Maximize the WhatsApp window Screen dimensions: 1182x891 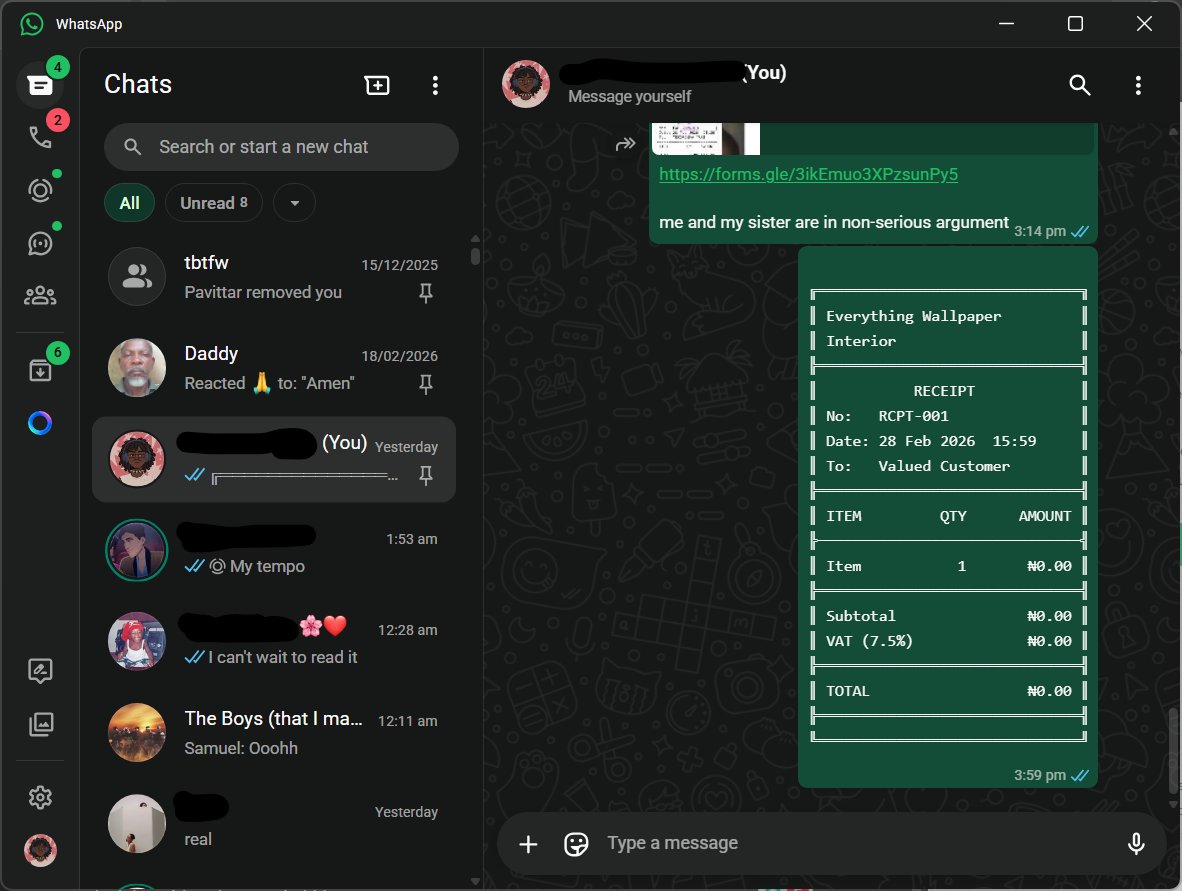tap(1075, 24)
